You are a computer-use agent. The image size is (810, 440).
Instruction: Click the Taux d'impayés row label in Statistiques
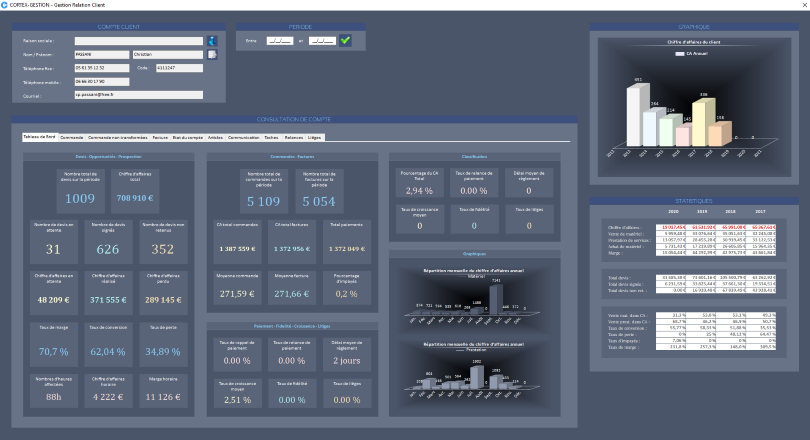point(625,341)
